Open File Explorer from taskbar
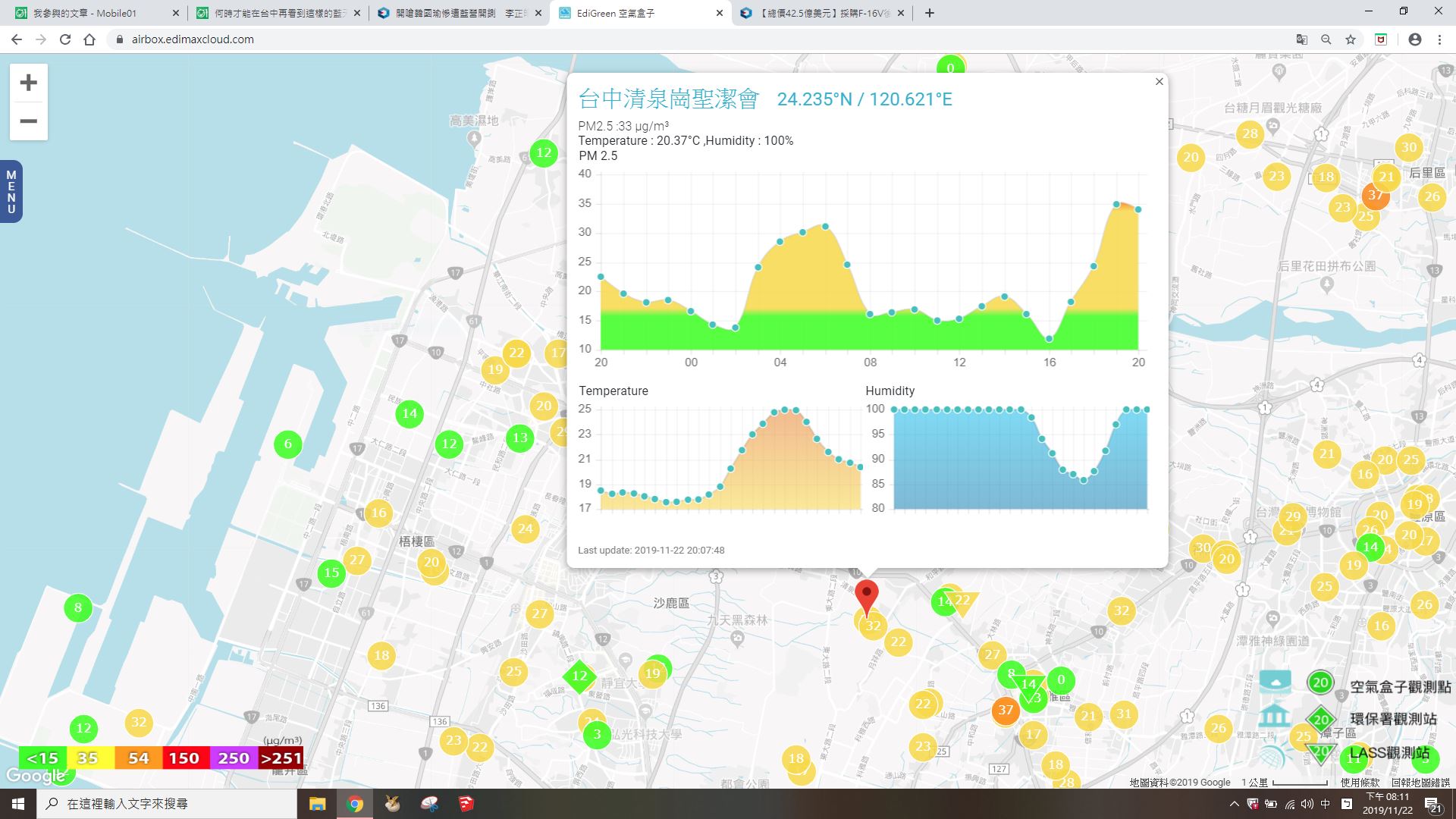The width and height of the screenshot is (1456, 819). (x=317, y=804)
